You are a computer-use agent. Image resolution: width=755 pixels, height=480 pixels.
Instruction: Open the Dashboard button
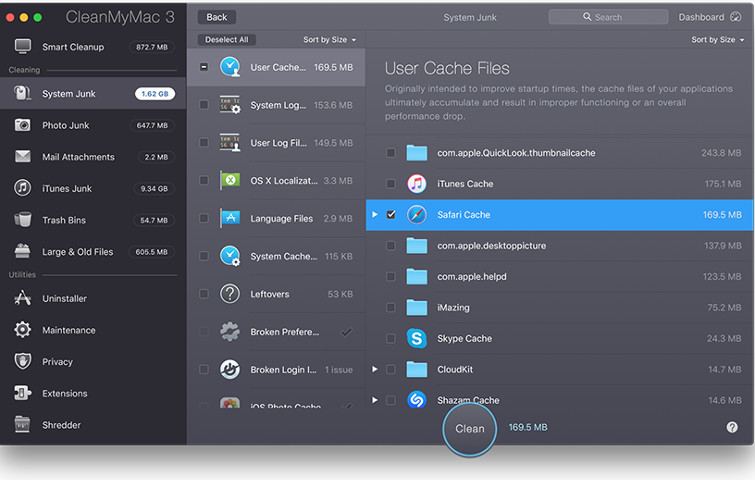click(x=710, y=17)
